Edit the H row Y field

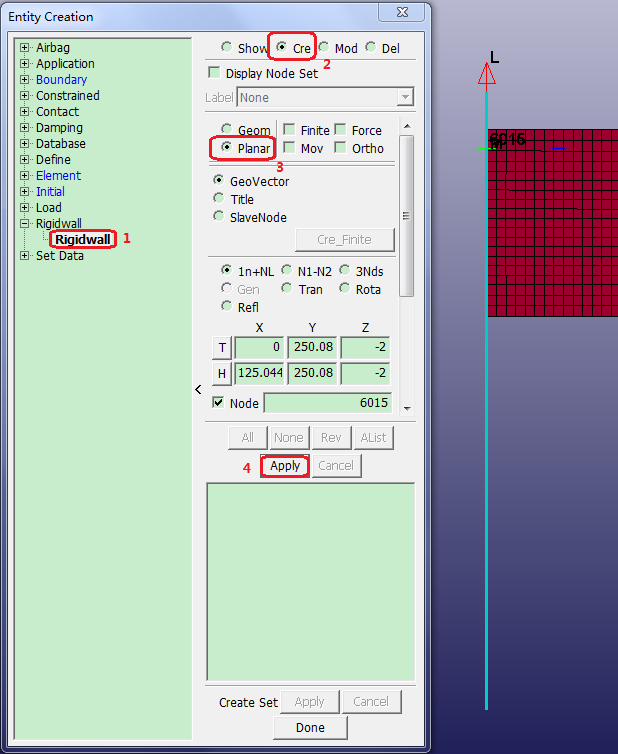pos(312,373)
